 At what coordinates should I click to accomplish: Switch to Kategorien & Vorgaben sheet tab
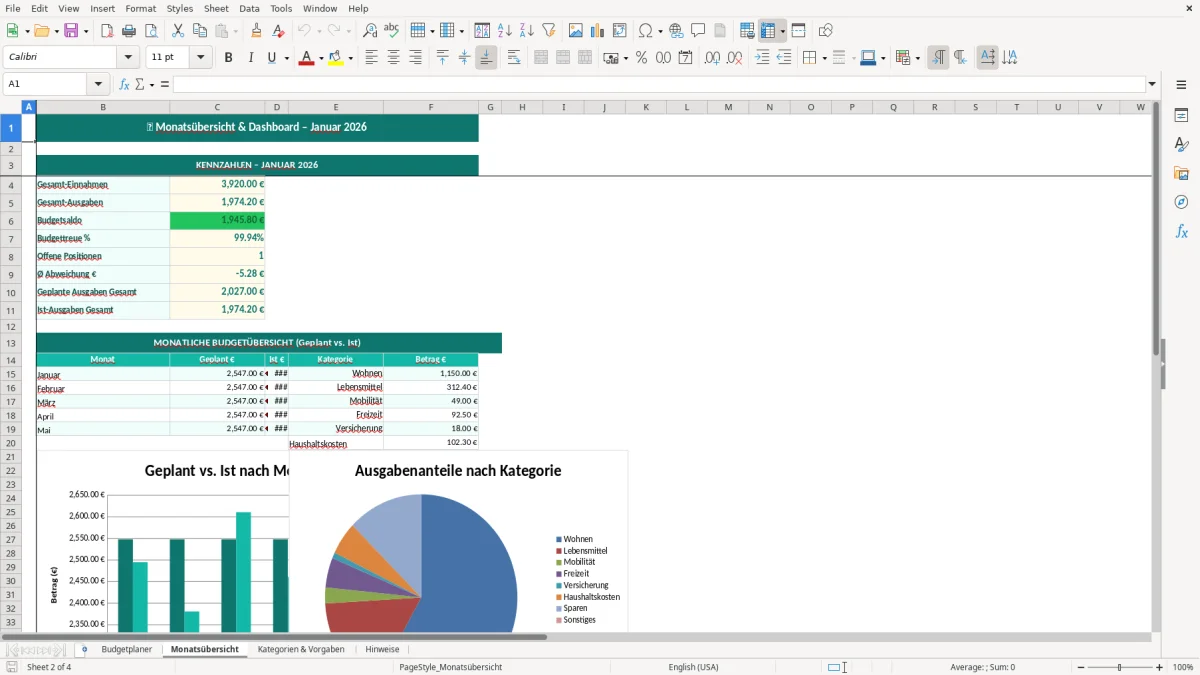click(x=301, y=649)
